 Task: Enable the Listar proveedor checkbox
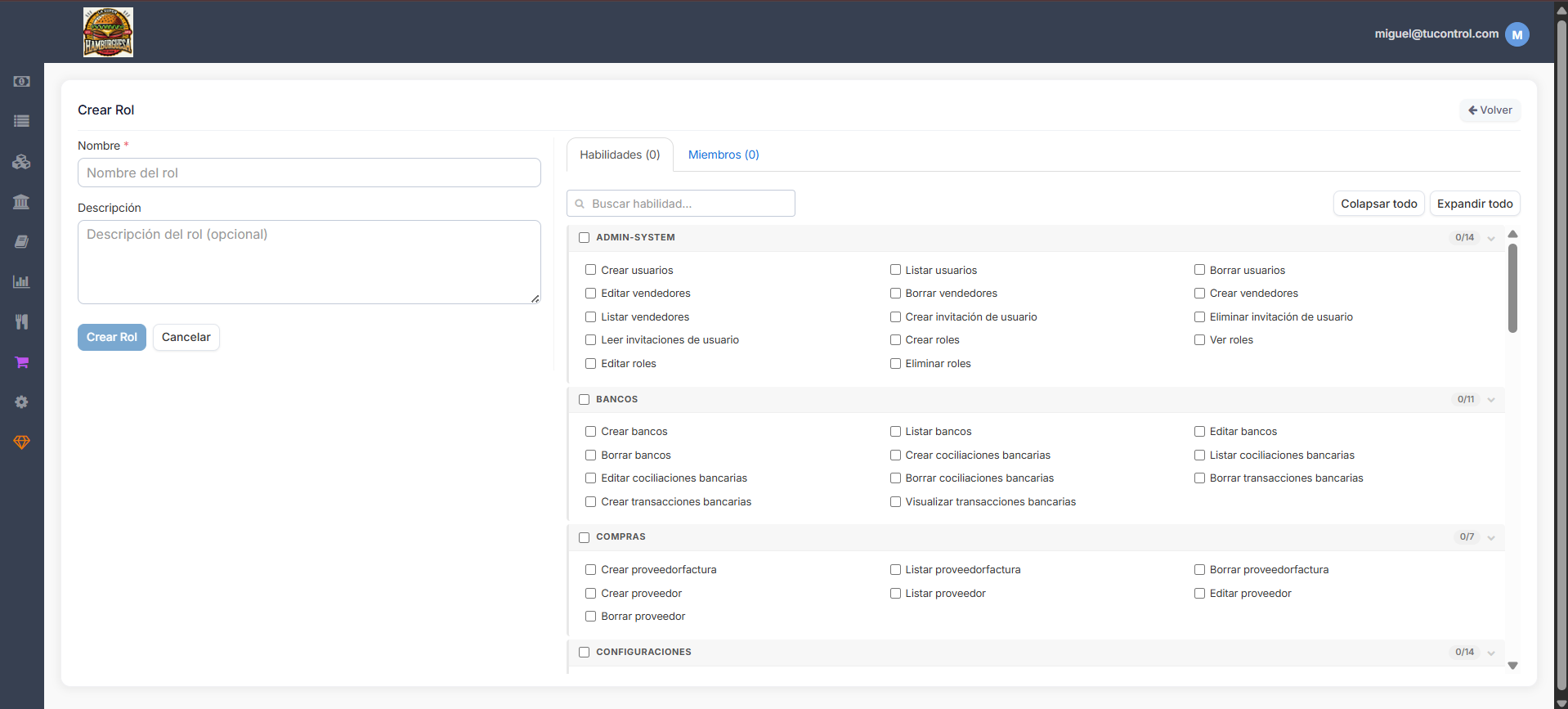[895, 593]
